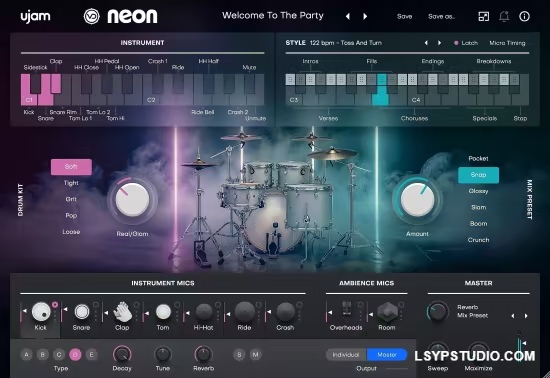This screenshot has height=378, width=550.
Task: Click the Tune knob
Action: 163,354
